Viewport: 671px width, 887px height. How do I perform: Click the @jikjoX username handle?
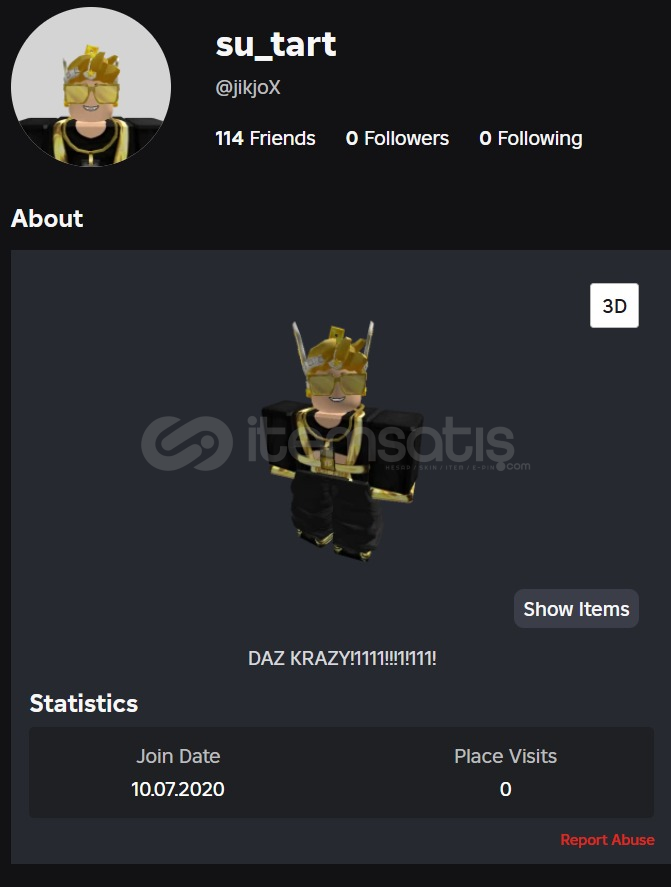coord(248,87)
